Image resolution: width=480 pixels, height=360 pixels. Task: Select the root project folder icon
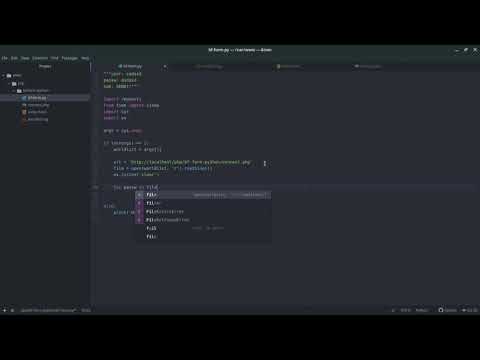pyautogui.click(x=9, y=76)
